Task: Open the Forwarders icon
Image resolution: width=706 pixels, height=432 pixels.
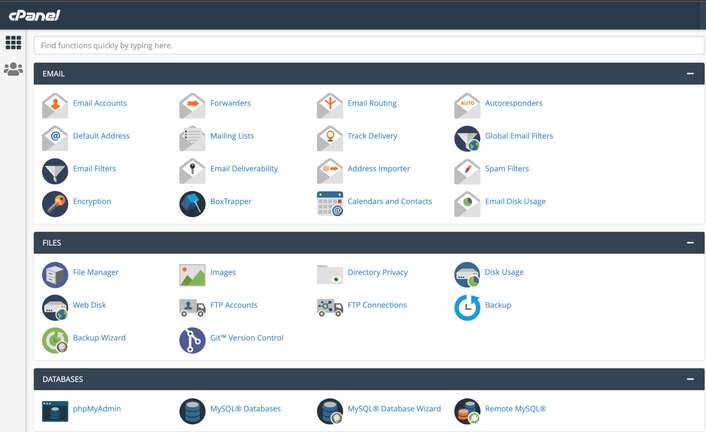Action: pos(192,105)
